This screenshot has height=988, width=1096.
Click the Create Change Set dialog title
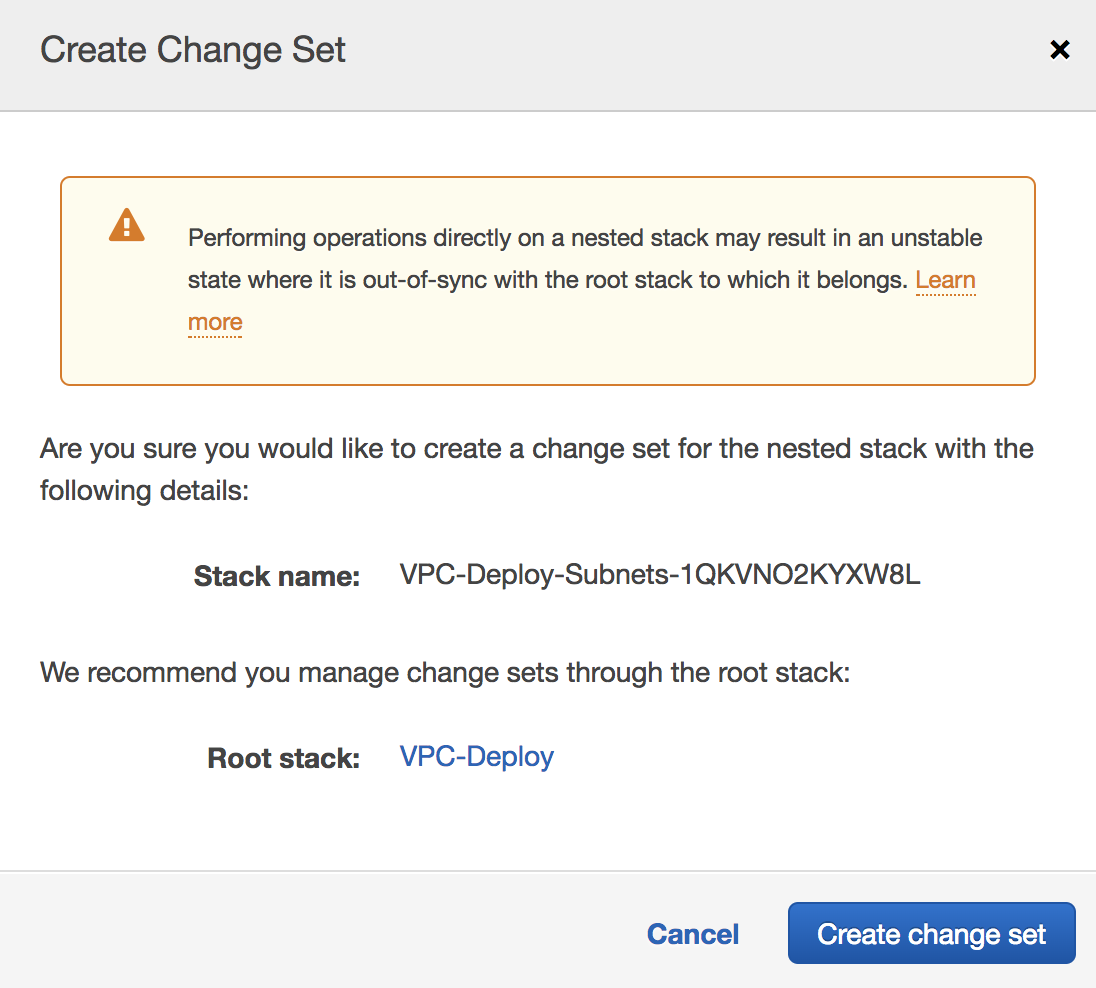[193, 50]
